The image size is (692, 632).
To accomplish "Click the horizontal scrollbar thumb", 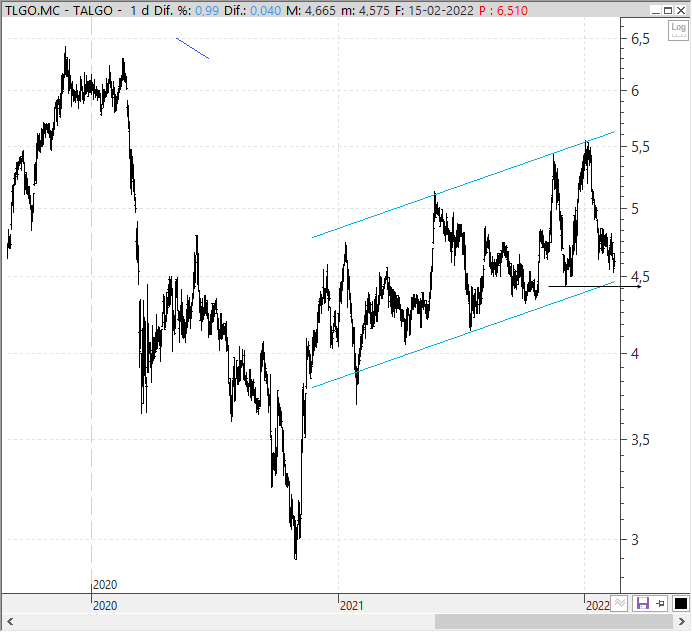I will click(x=553, y=622).
